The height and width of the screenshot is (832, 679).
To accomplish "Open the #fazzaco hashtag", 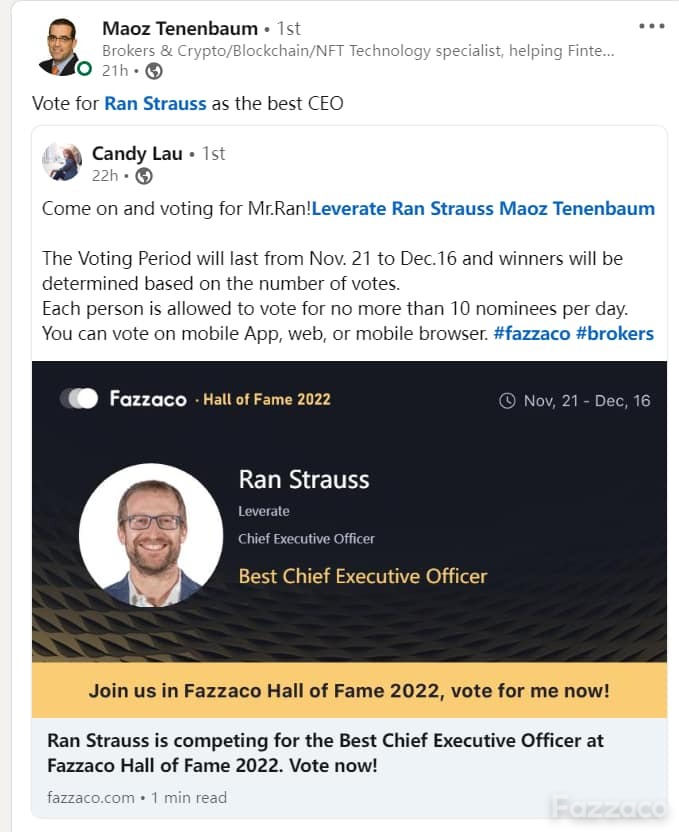I will pyautogui.click(x=532, y=334).
